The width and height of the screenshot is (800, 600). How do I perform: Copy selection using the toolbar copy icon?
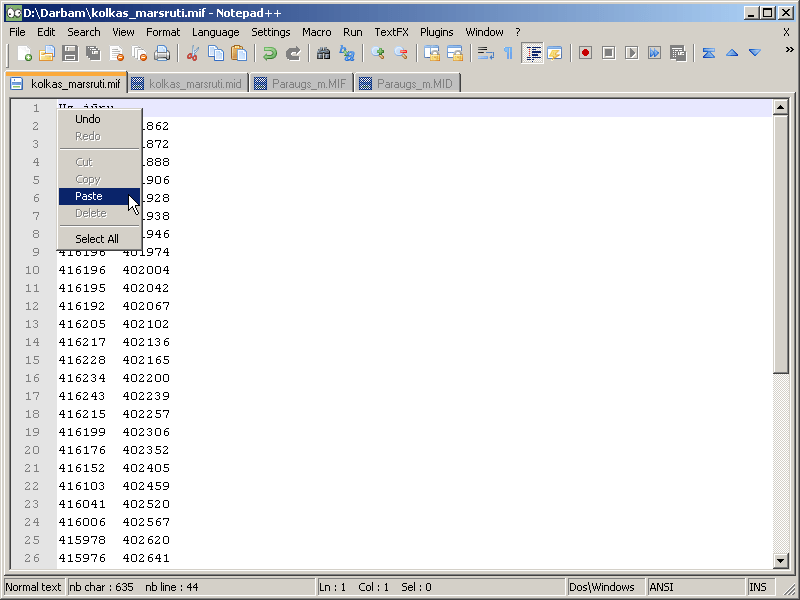tap(216, 53)
